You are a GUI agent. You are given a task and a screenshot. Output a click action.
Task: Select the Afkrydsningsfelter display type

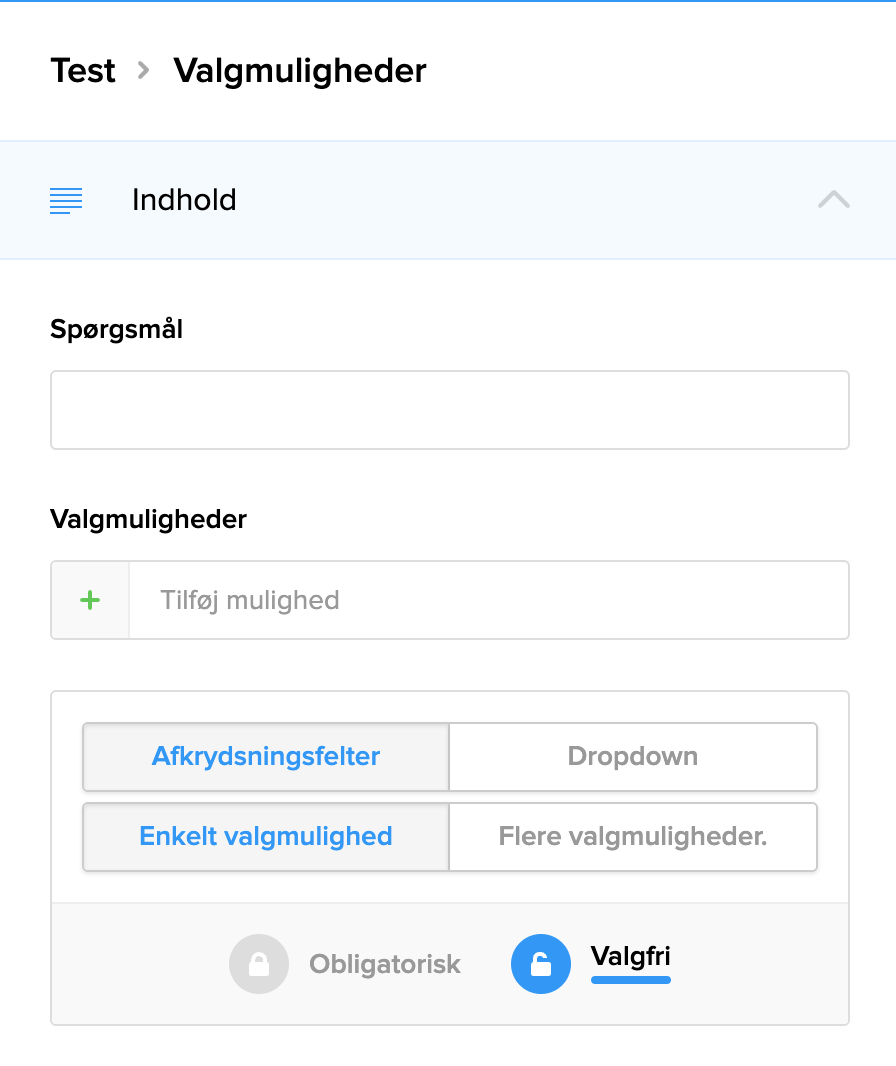pos(265,757)
